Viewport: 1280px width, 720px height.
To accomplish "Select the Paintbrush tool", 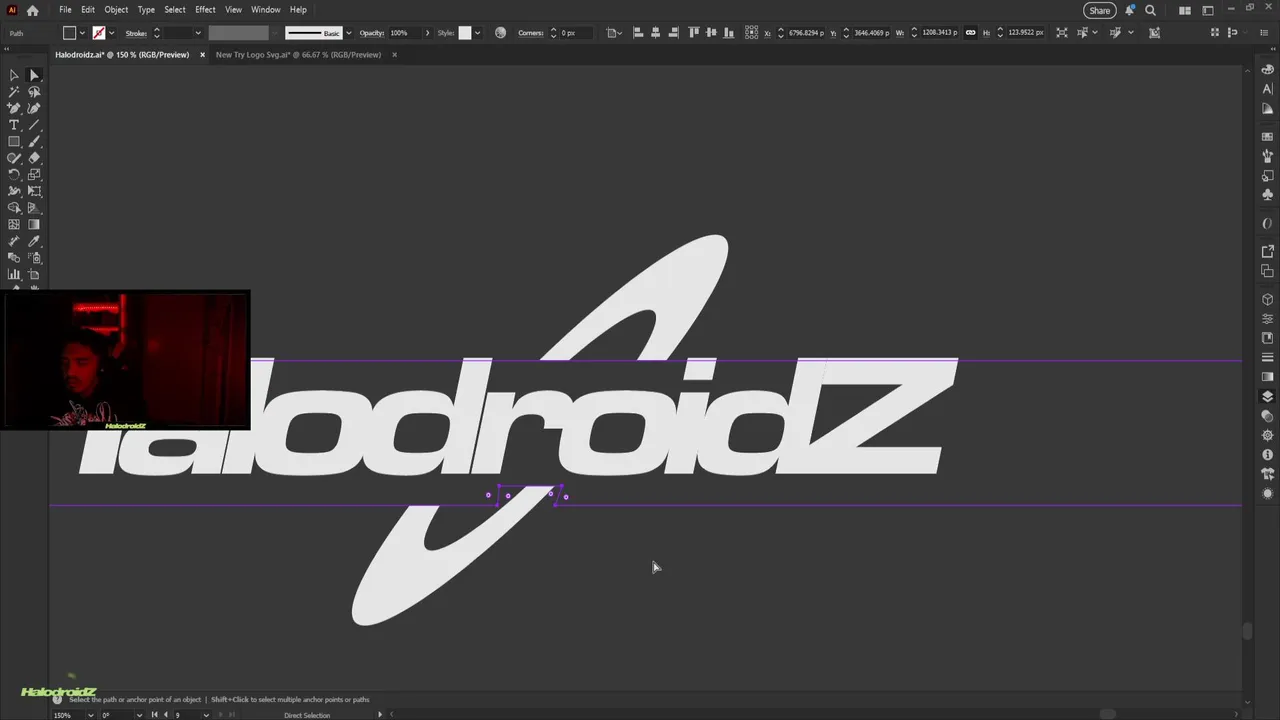I will click(34, 141).
